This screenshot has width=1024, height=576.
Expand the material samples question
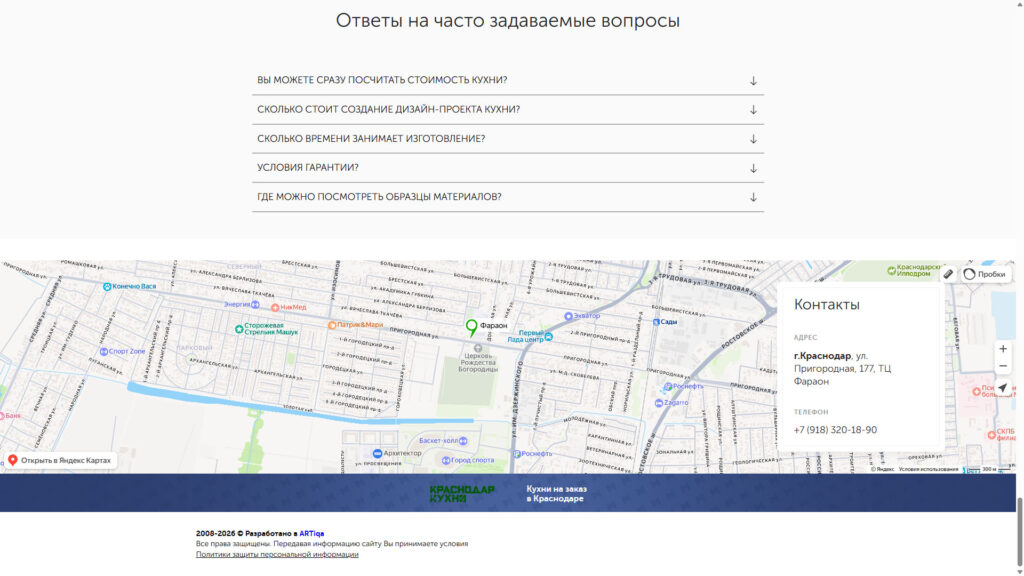tap(507, 197)
